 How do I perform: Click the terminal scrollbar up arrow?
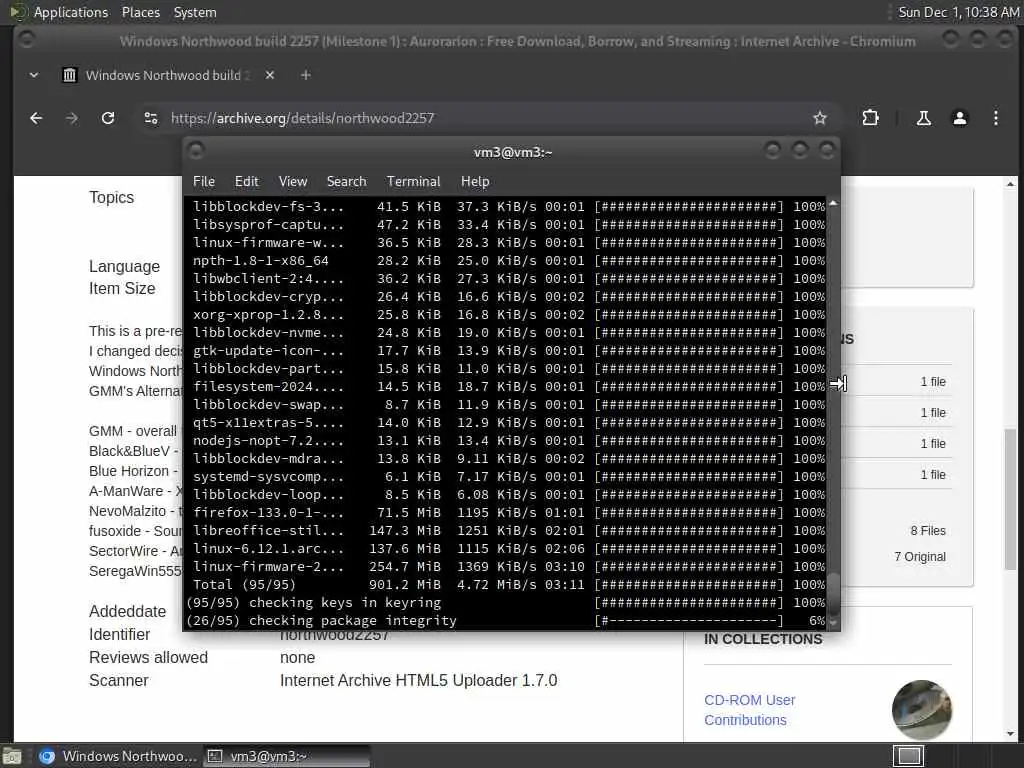(833, 204)
